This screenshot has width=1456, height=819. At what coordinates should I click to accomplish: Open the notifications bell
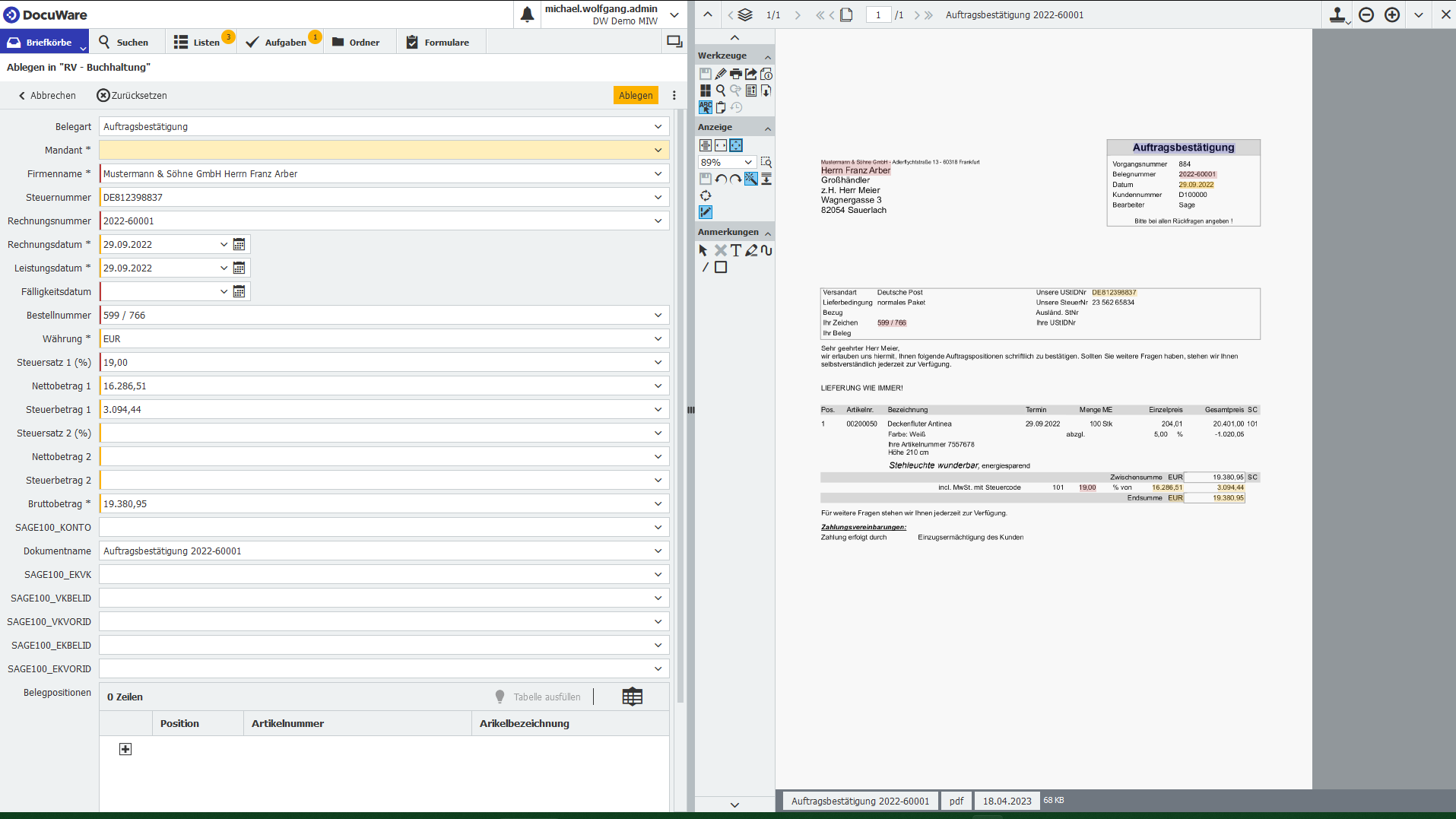tap(527, 14)
